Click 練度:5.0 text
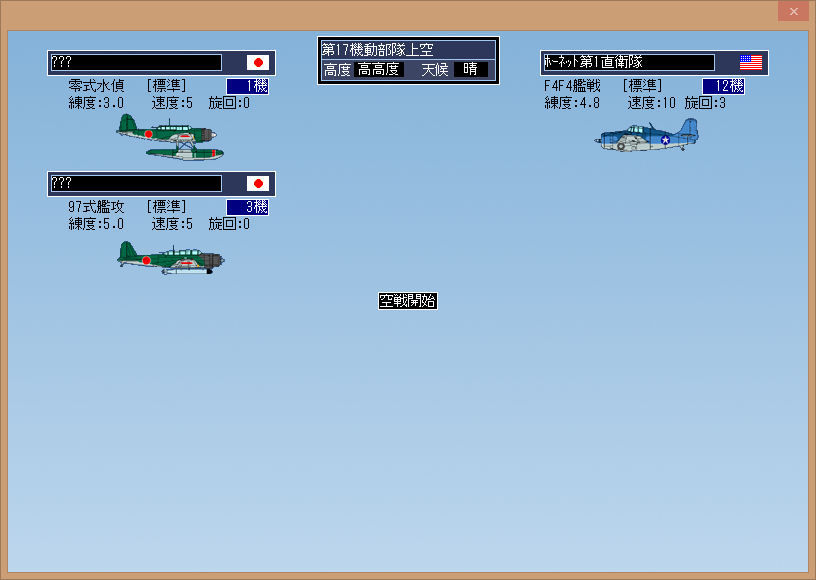Screen dimensions: 816x580 (96, 224)
